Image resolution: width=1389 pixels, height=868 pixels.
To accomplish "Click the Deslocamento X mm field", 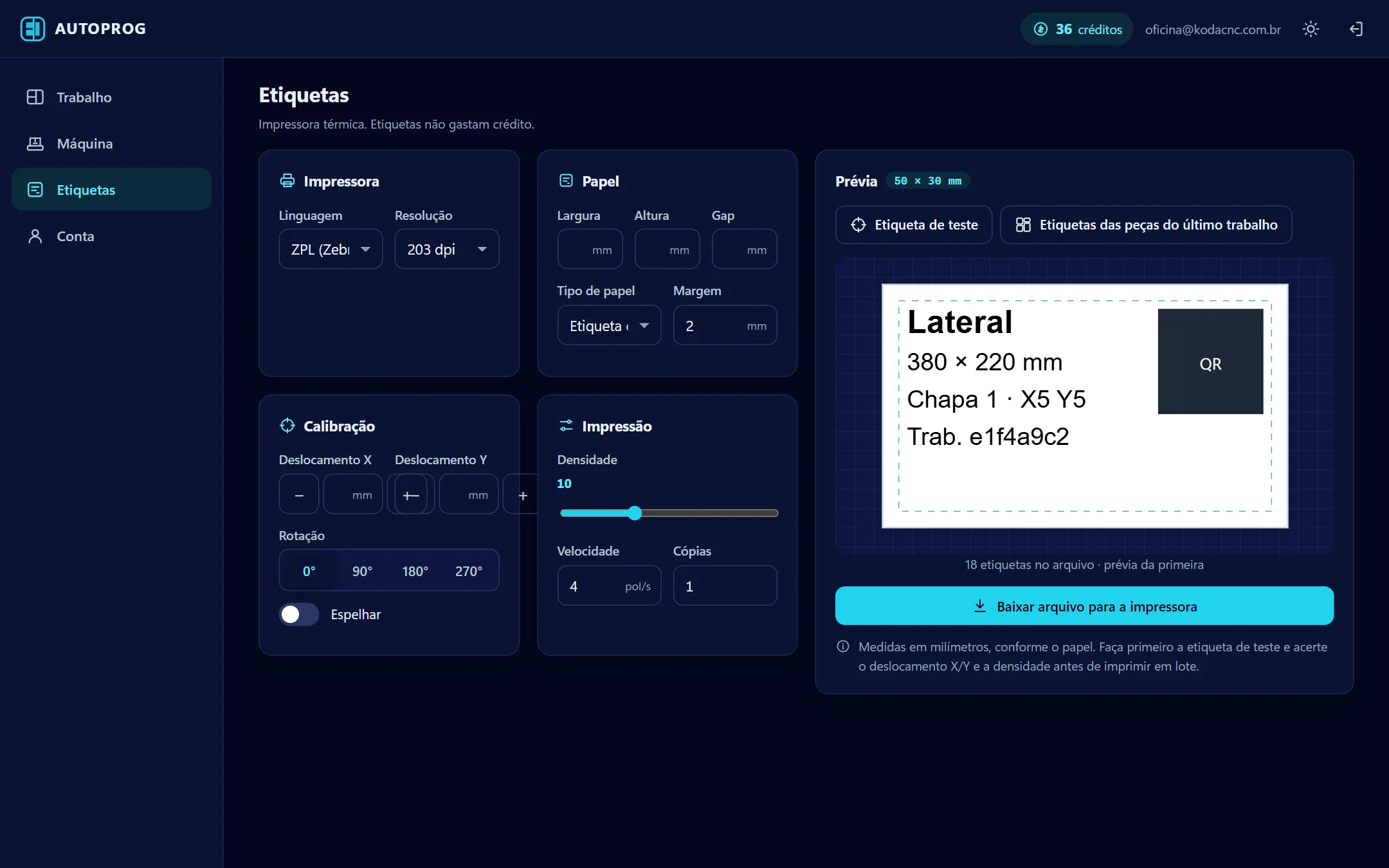I will pos(352,494).
